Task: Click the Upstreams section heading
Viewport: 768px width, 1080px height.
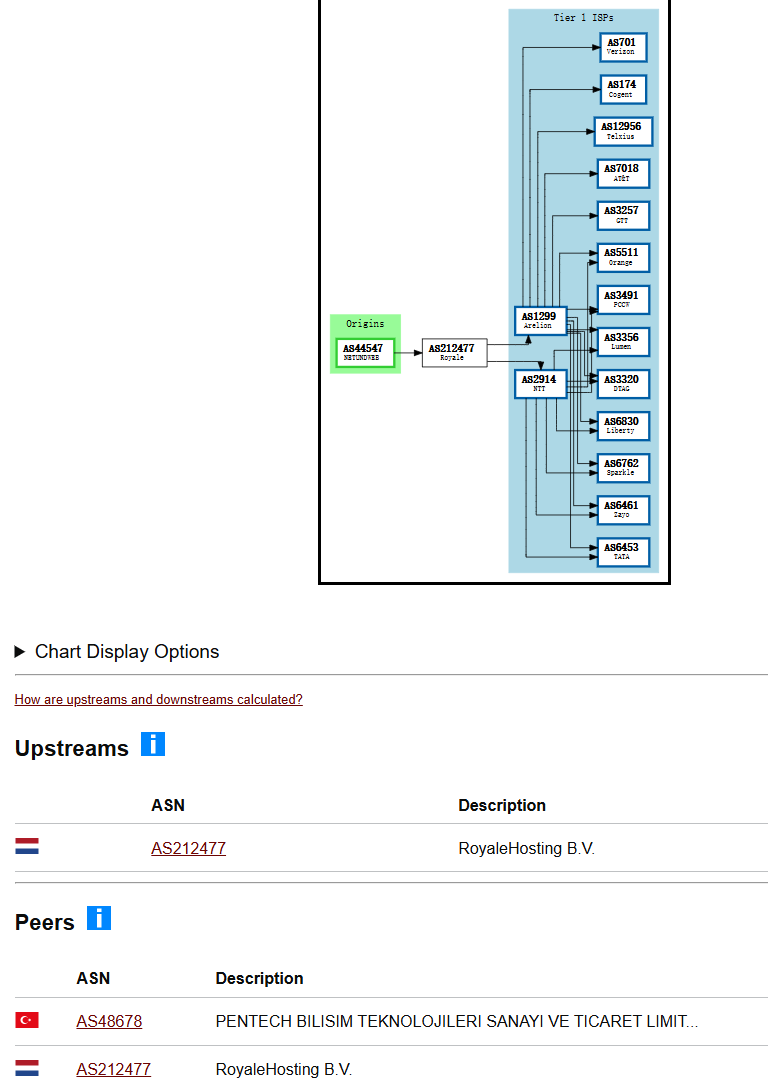Action: pos(72,748)
